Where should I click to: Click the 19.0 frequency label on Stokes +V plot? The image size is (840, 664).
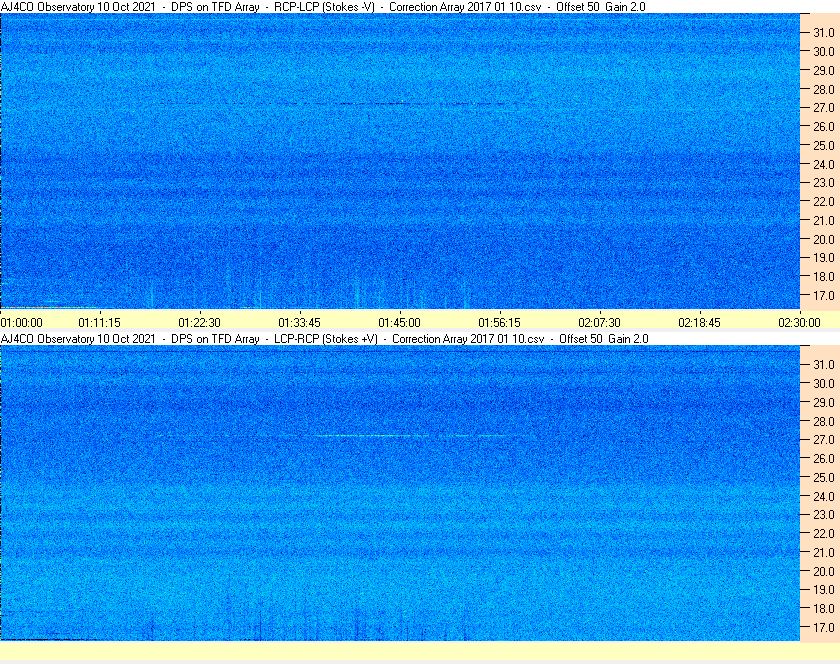pyautogui.click(x=824, y=590)
